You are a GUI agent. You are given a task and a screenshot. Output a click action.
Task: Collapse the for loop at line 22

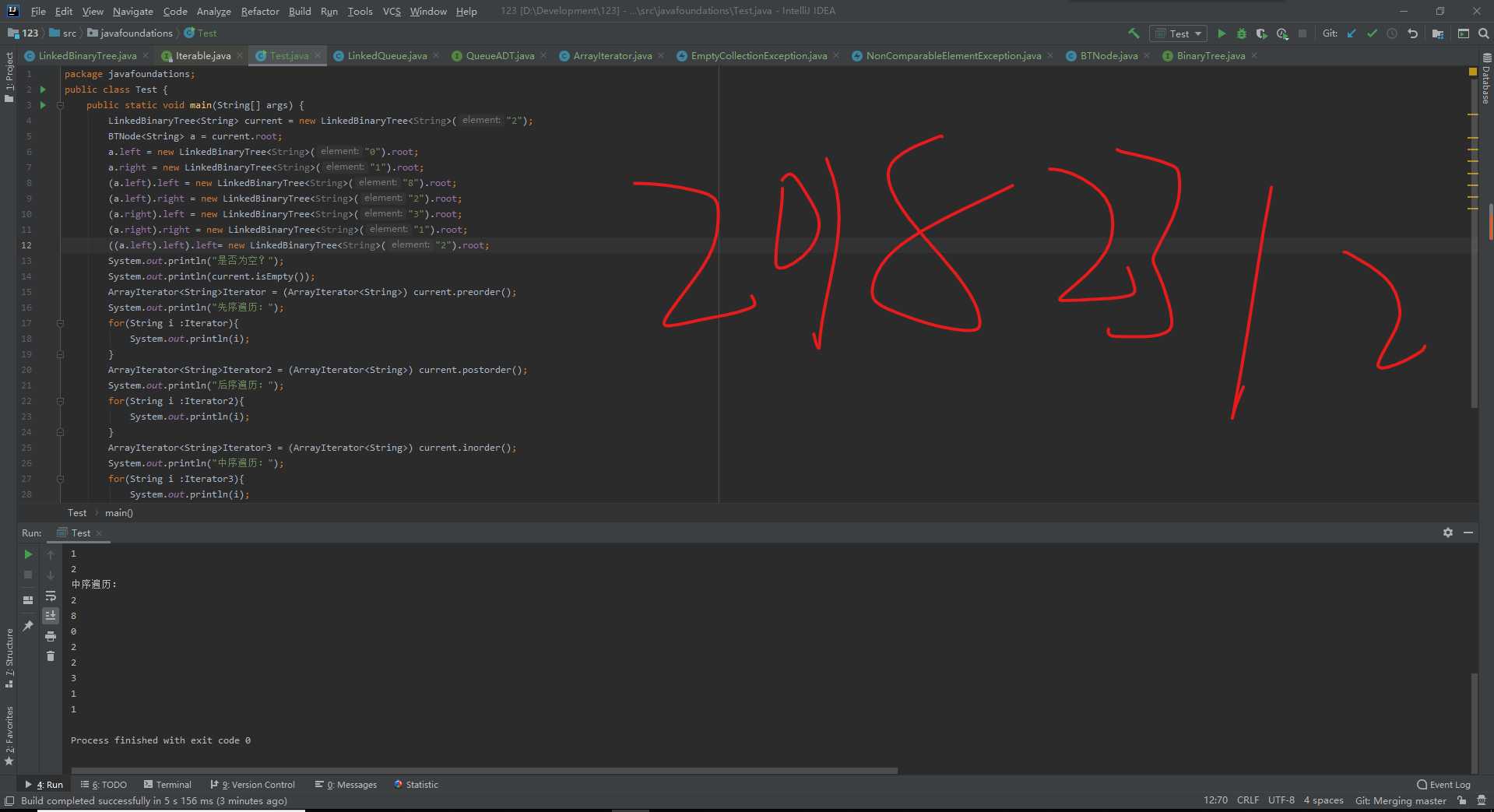point(60,401)
